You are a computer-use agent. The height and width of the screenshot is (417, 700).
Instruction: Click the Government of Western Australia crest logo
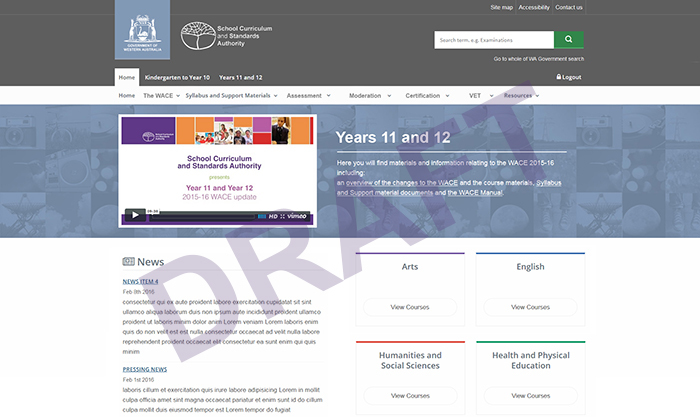coord(142,29)
